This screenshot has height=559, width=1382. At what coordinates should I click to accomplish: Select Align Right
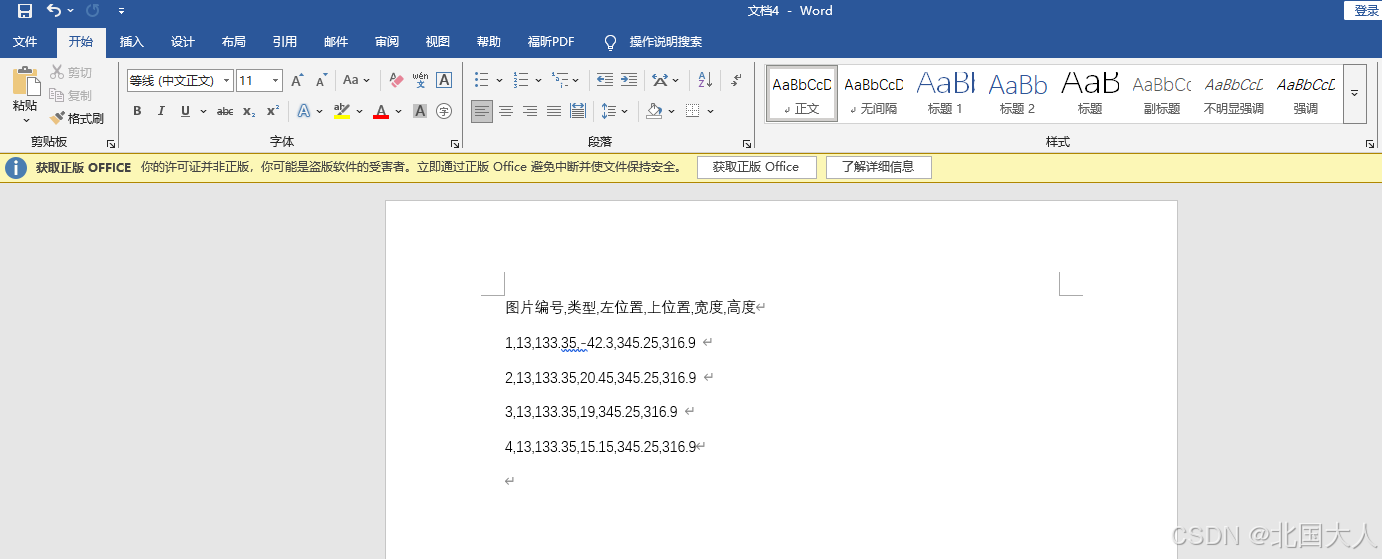click(530, 111)
